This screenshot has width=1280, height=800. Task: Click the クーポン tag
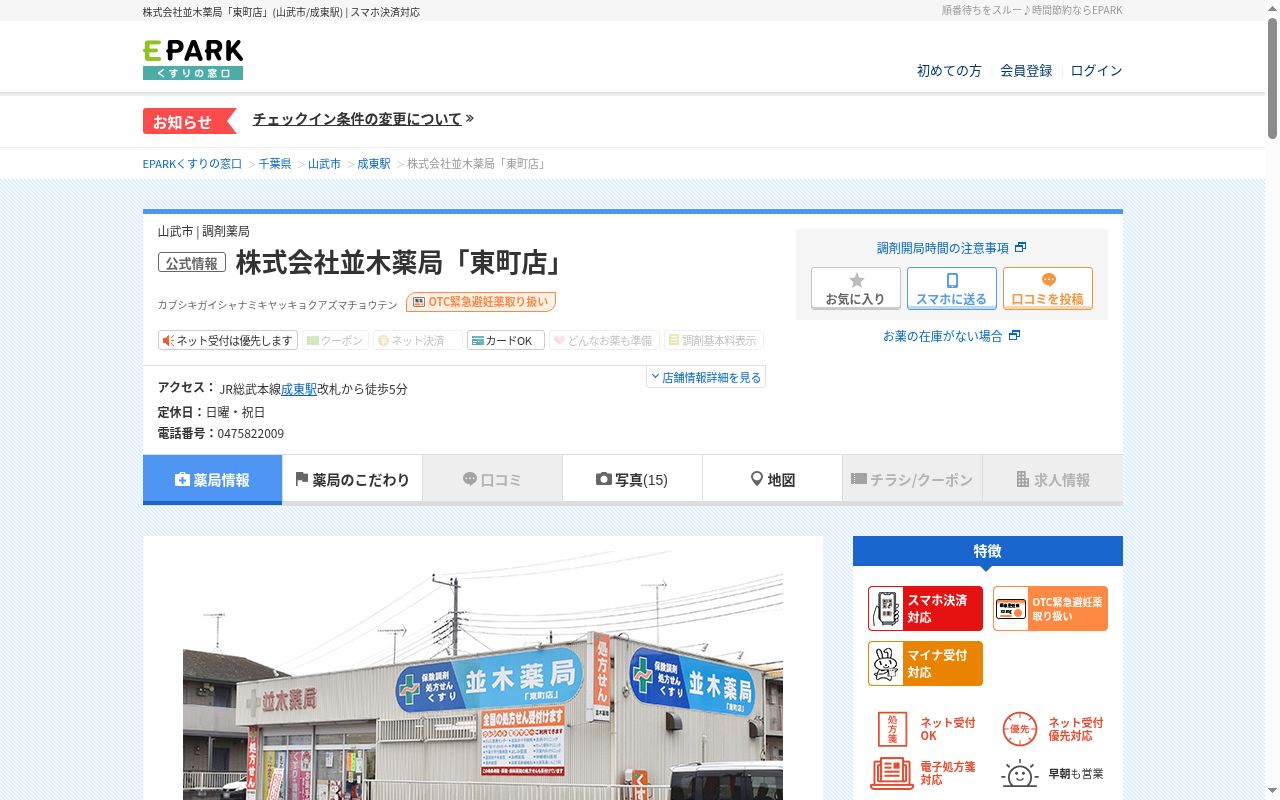pyautogui.click(x=335, y=340)
